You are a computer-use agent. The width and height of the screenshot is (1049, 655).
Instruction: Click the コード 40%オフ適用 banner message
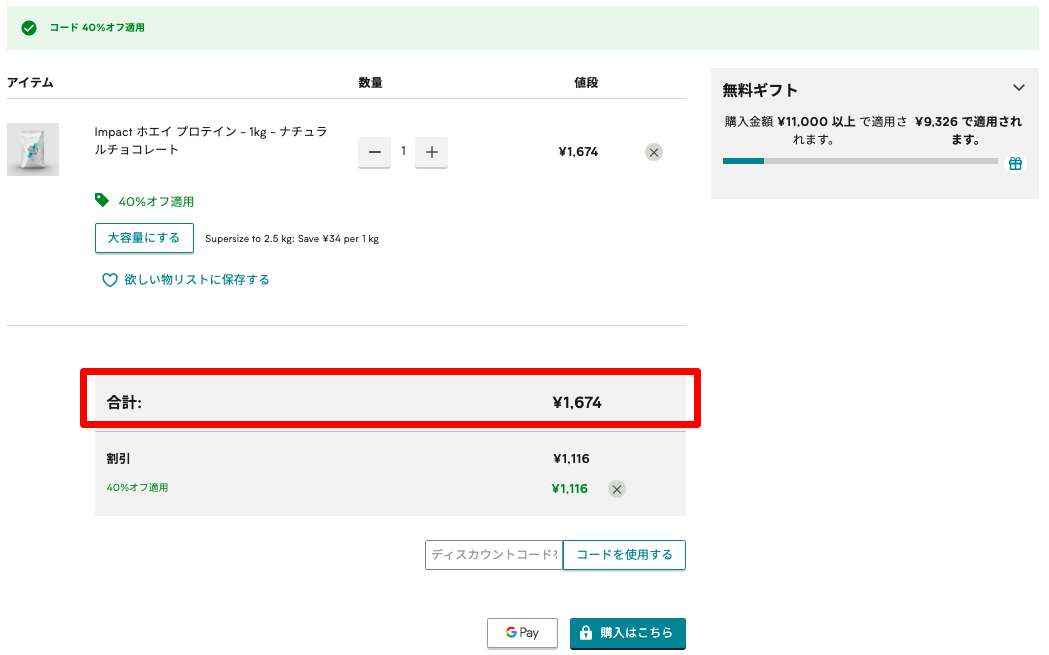(97, 27)
